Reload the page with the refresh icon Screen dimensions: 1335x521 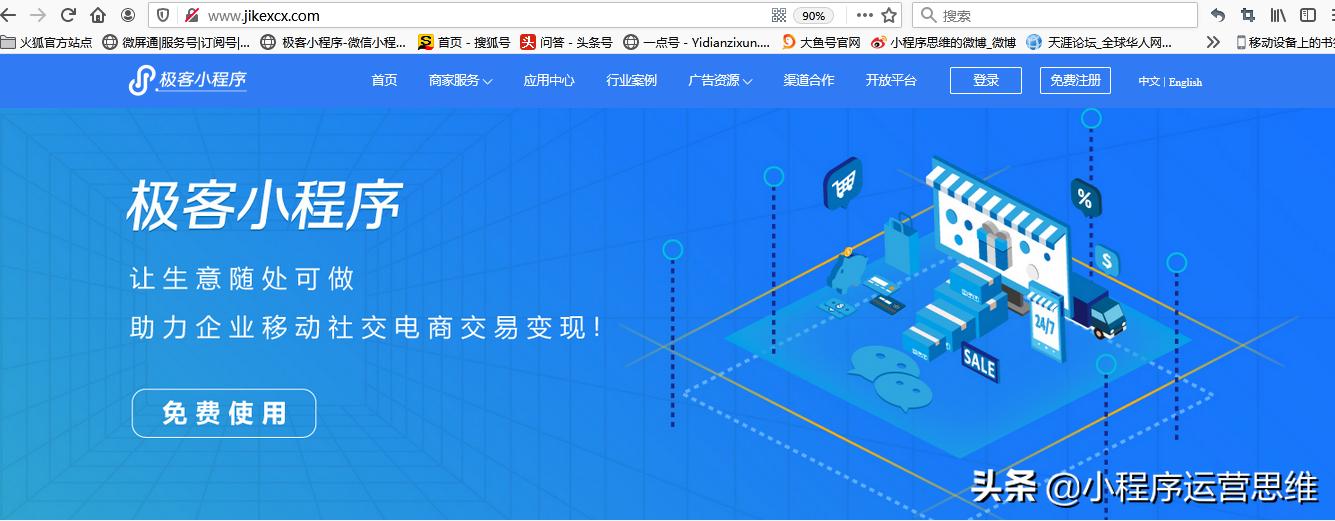point(68,15)
